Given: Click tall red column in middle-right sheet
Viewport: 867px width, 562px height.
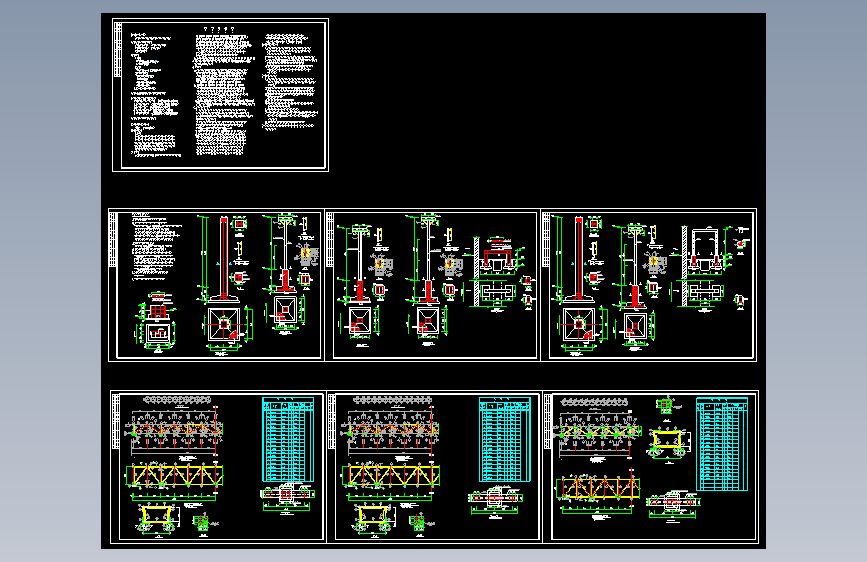Looking at the screenshot, I should coord(578,258).
